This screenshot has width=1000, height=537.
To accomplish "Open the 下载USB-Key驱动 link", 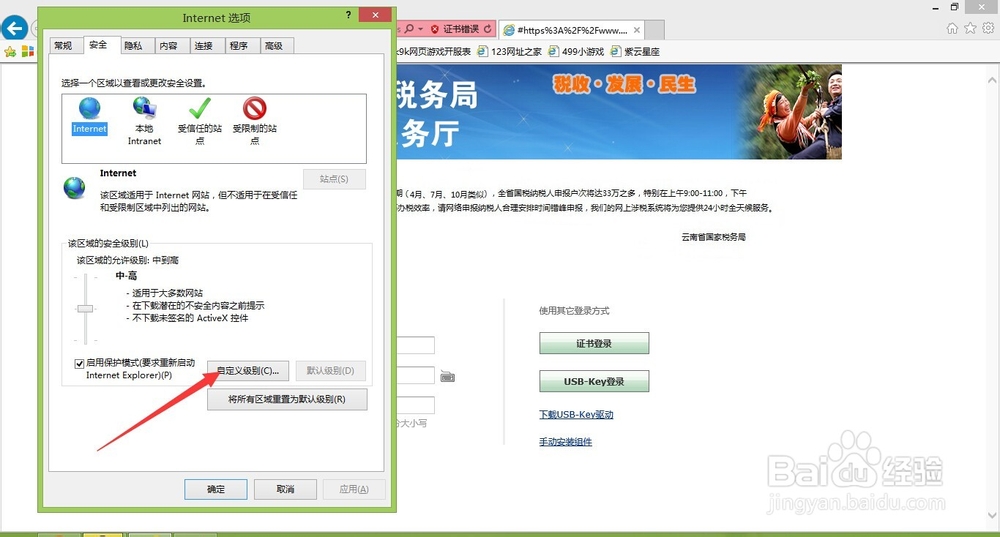I will [x=577, y=415].
